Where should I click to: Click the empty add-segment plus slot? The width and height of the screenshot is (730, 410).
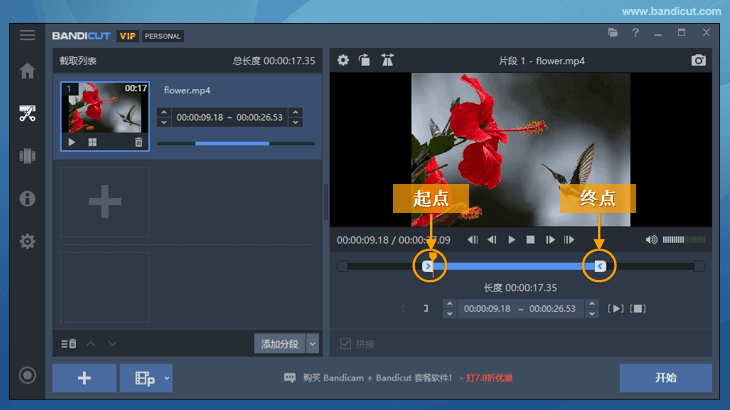pyautogui.click(x=105, y=202)
